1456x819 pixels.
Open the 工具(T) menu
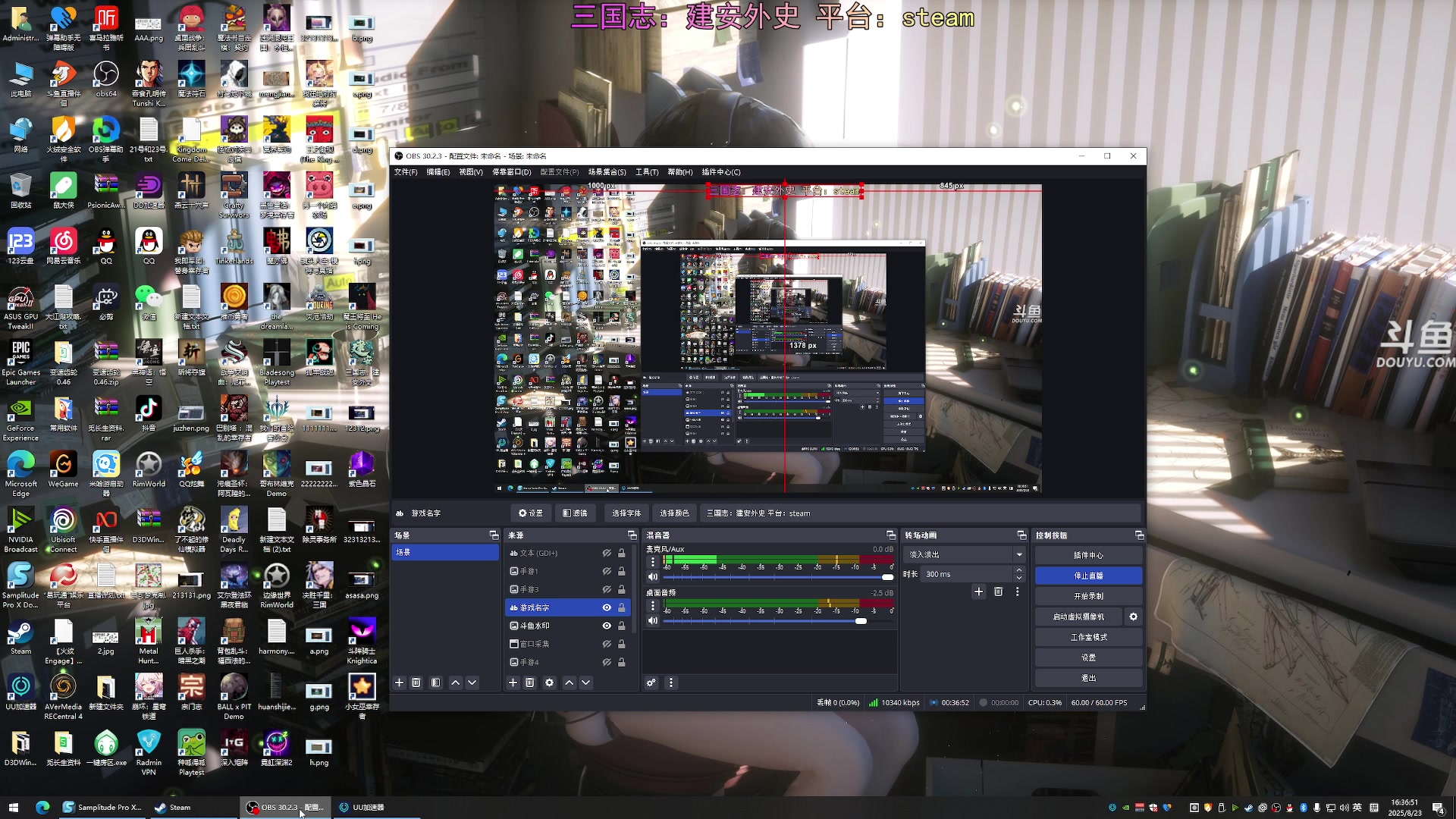pos(647,172)
